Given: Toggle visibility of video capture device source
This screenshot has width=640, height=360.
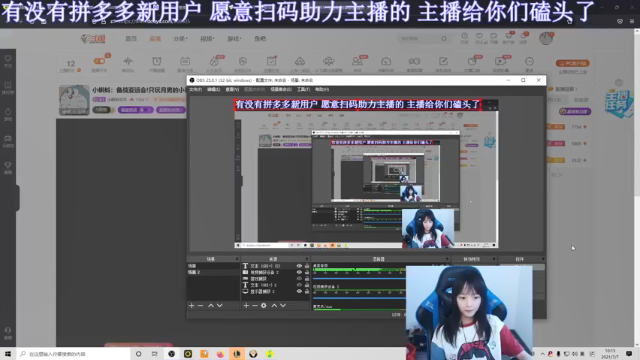Looking at the screenshot, I should coord(299,272).
